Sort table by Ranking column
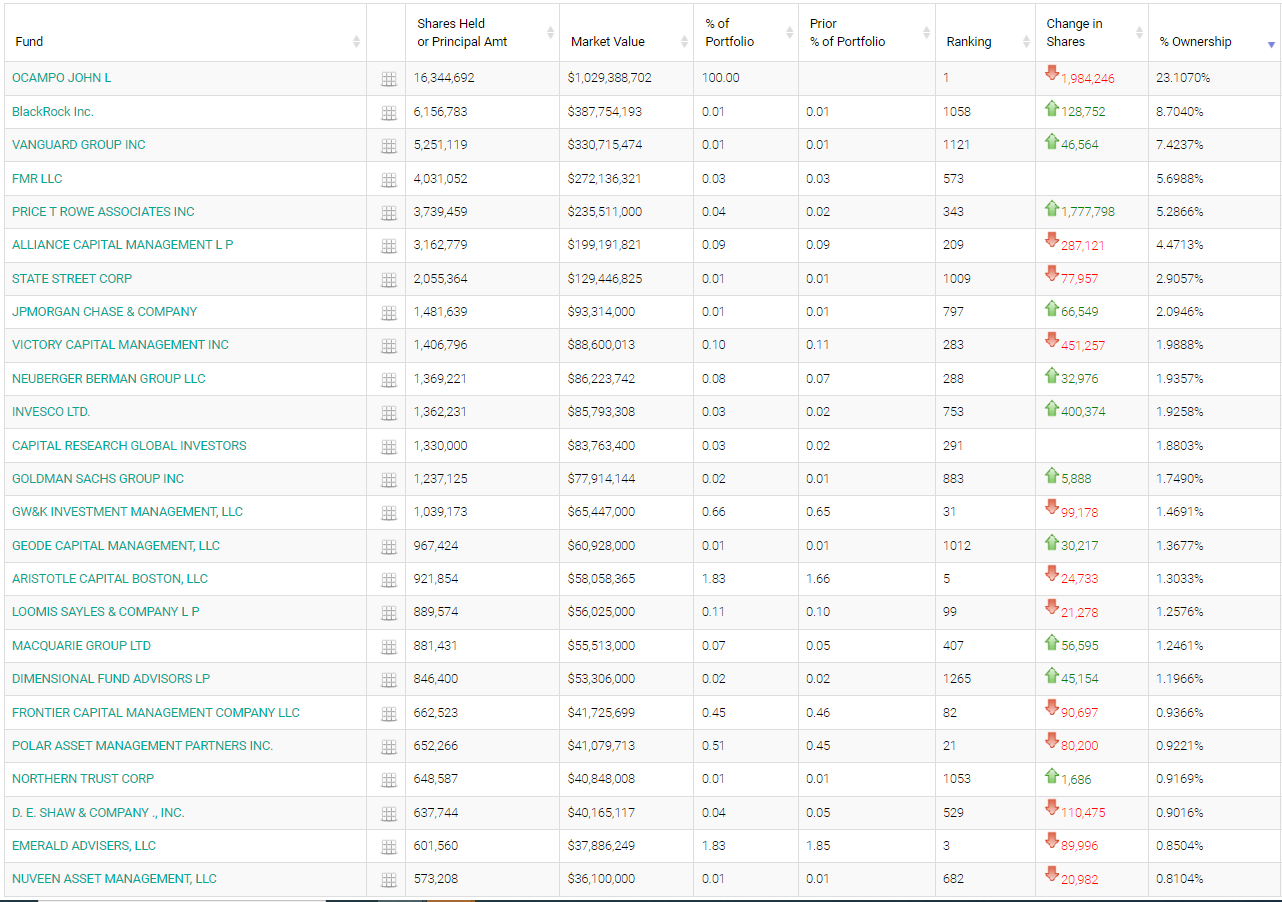The image size is (1282, 902). pyautogui.click(x=985, y=33)
